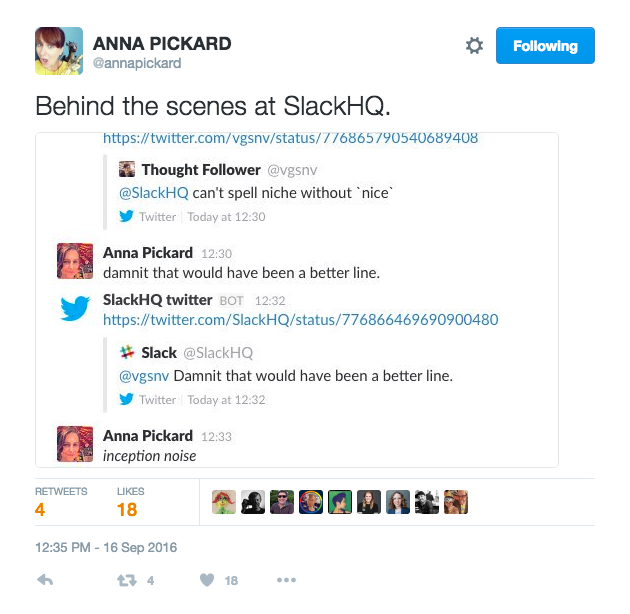Retweet using the retweet arrows icon

127,580
